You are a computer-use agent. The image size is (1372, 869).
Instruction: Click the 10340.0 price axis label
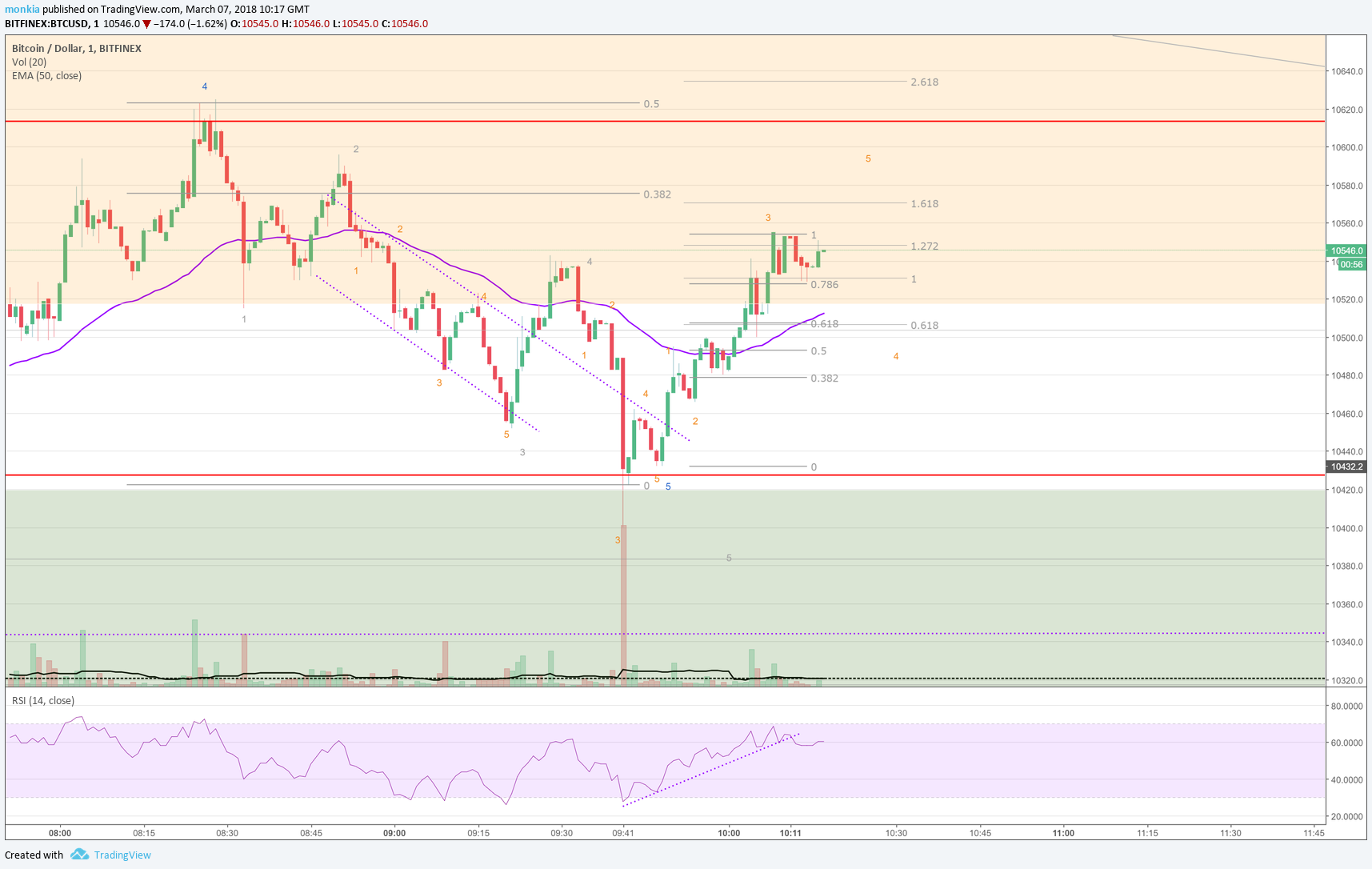pos(1346,642)
